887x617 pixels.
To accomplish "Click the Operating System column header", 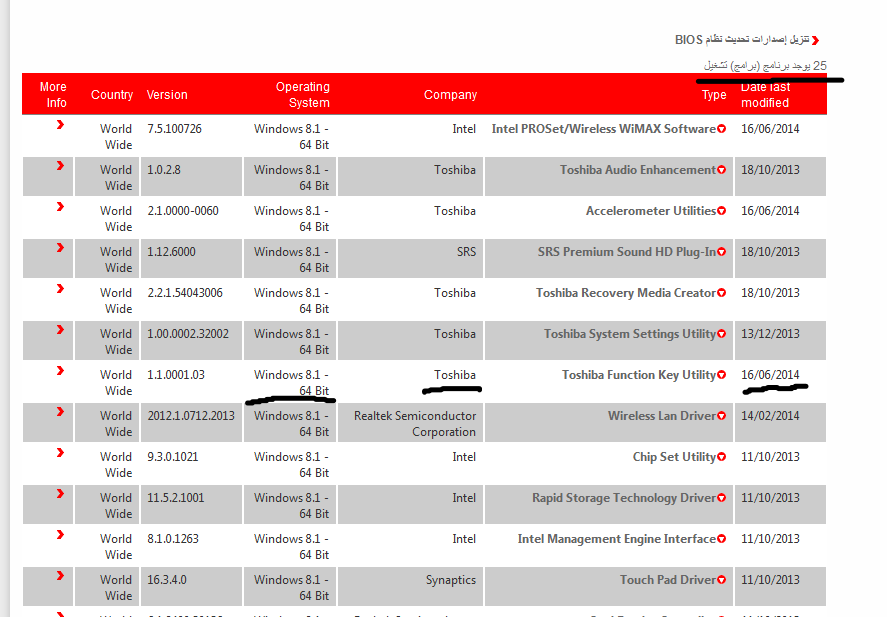I will (x=303, y=94).
